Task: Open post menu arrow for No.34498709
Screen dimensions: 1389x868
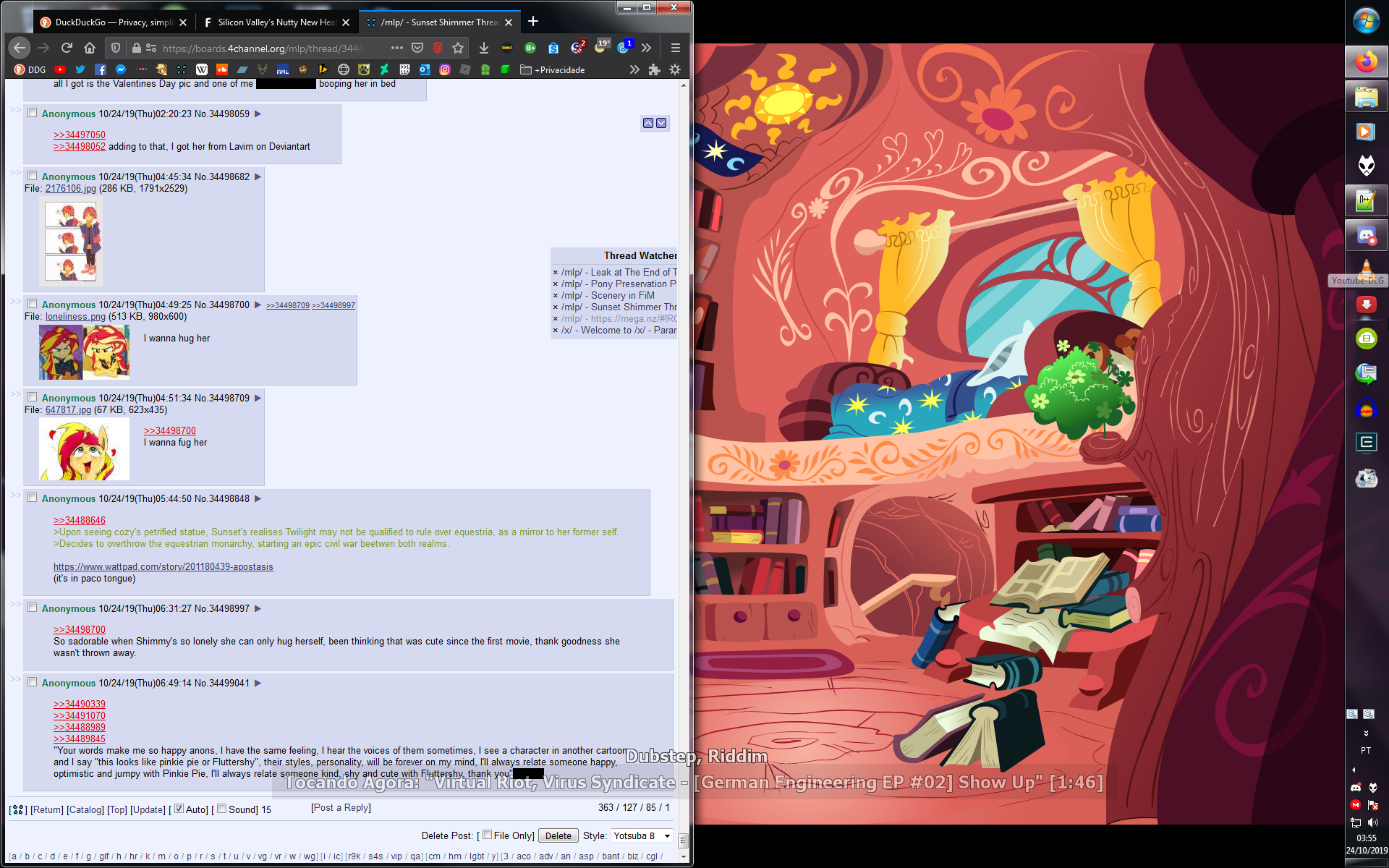Action: tap(258, 398)
